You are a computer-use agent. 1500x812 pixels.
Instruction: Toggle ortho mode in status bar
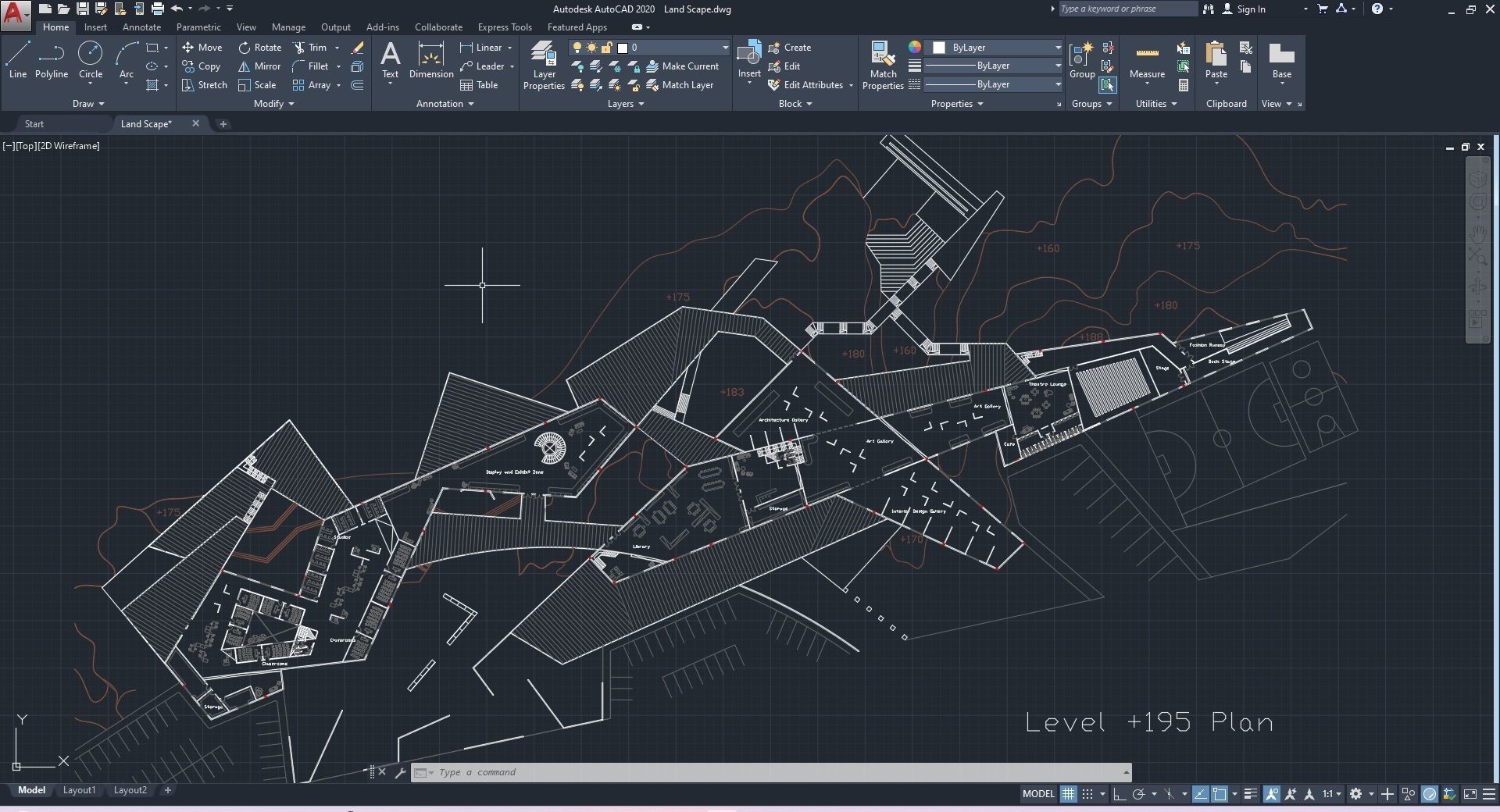[1119, 794]
